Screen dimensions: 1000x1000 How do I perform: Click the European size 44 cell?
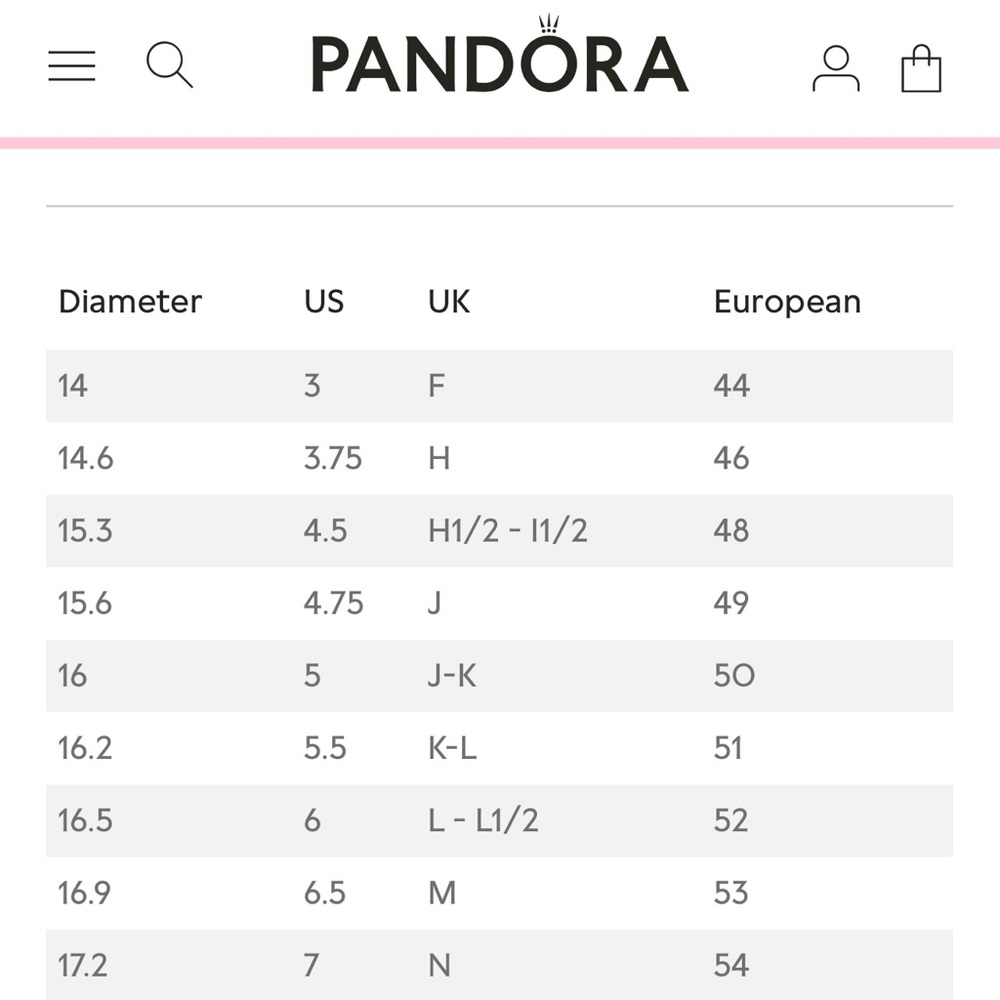[732, 386]
